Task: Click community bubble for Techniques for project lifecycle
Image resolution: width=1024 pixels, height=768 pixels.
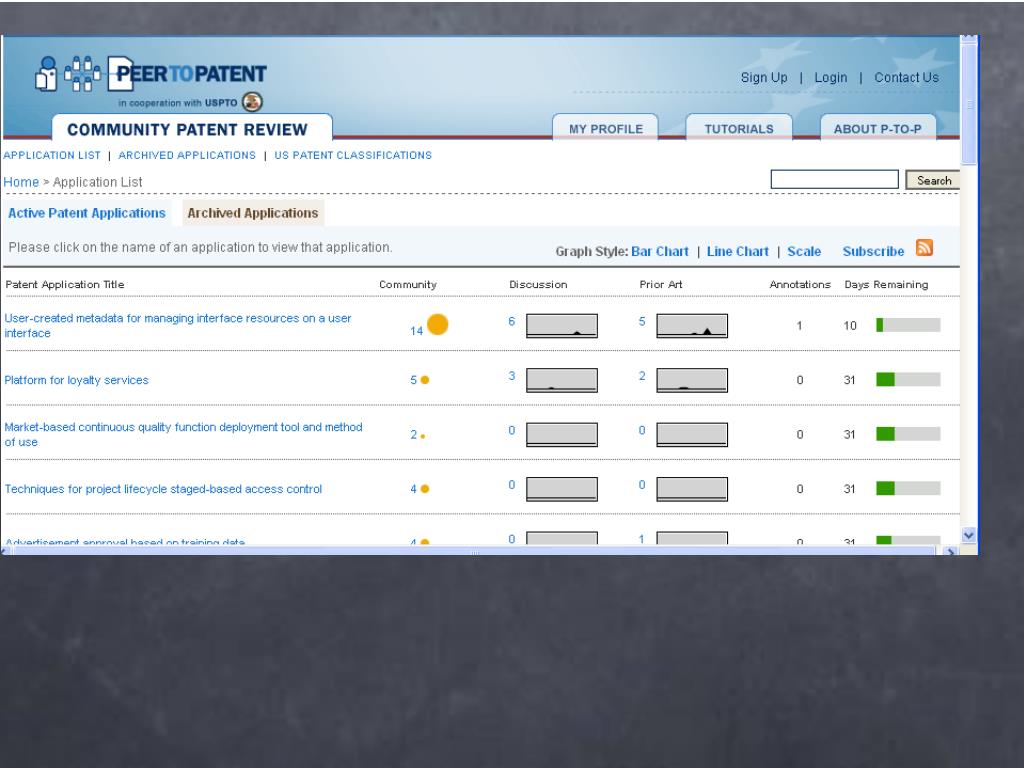Action: [x=424, y=488]
